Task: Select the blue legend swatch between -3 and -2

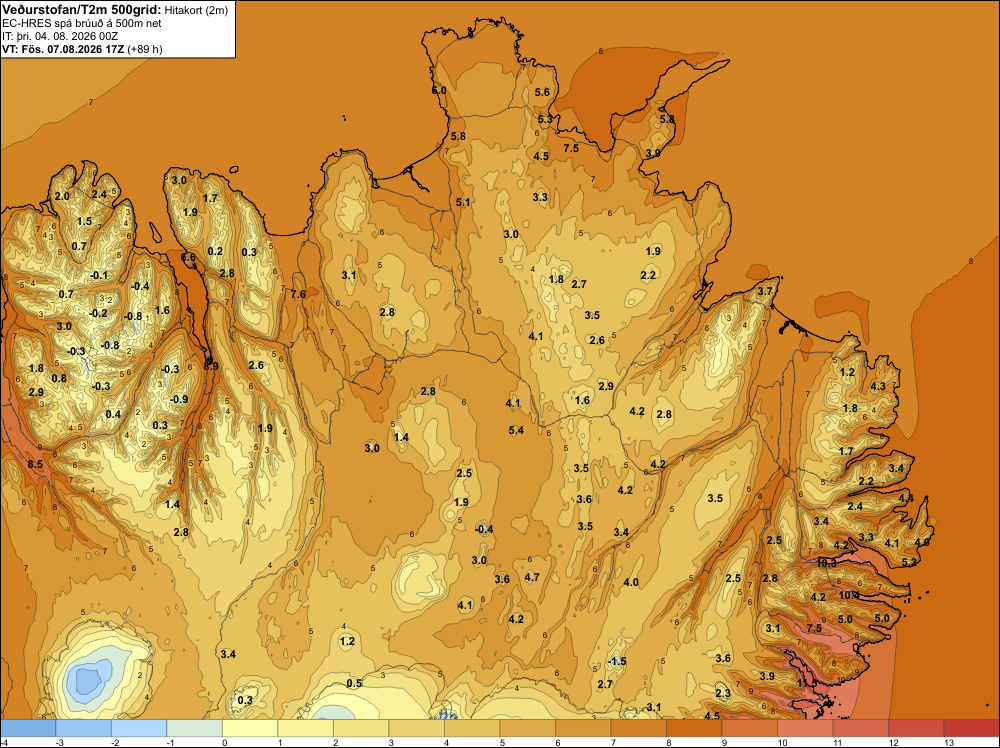Action: (x=84, y=728)
